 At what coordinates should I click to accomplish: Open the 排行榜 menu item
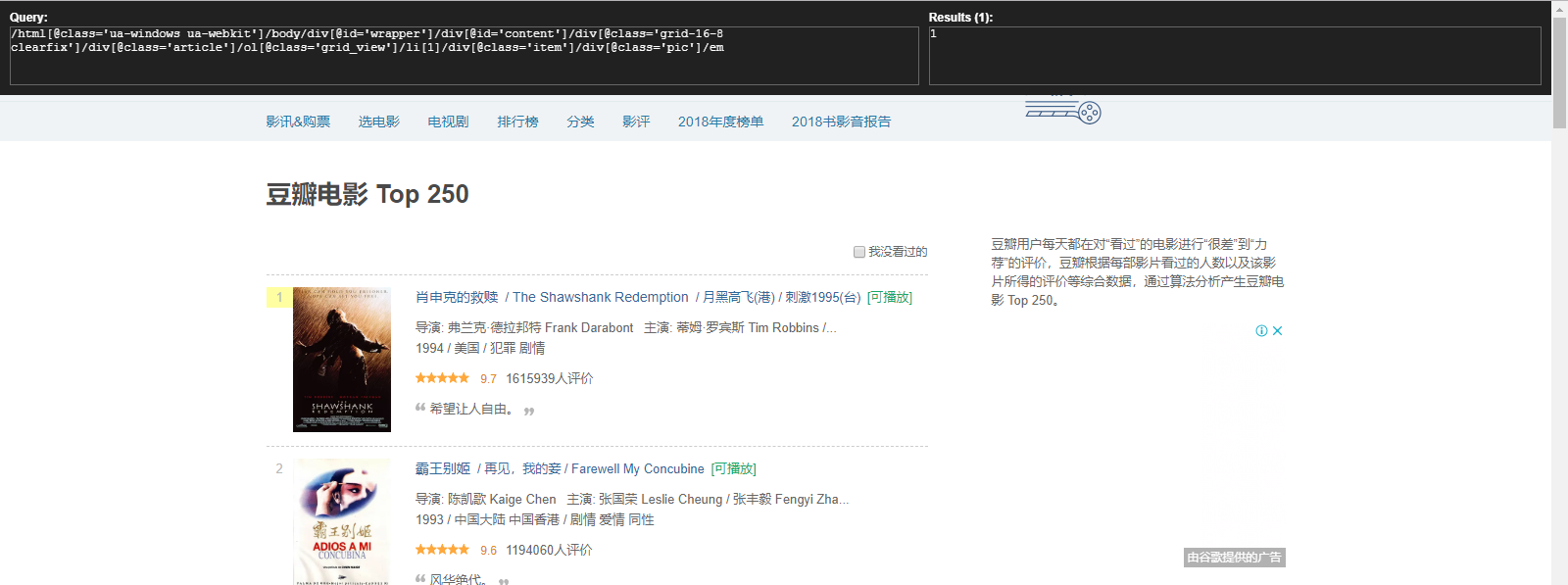point(517,122)
